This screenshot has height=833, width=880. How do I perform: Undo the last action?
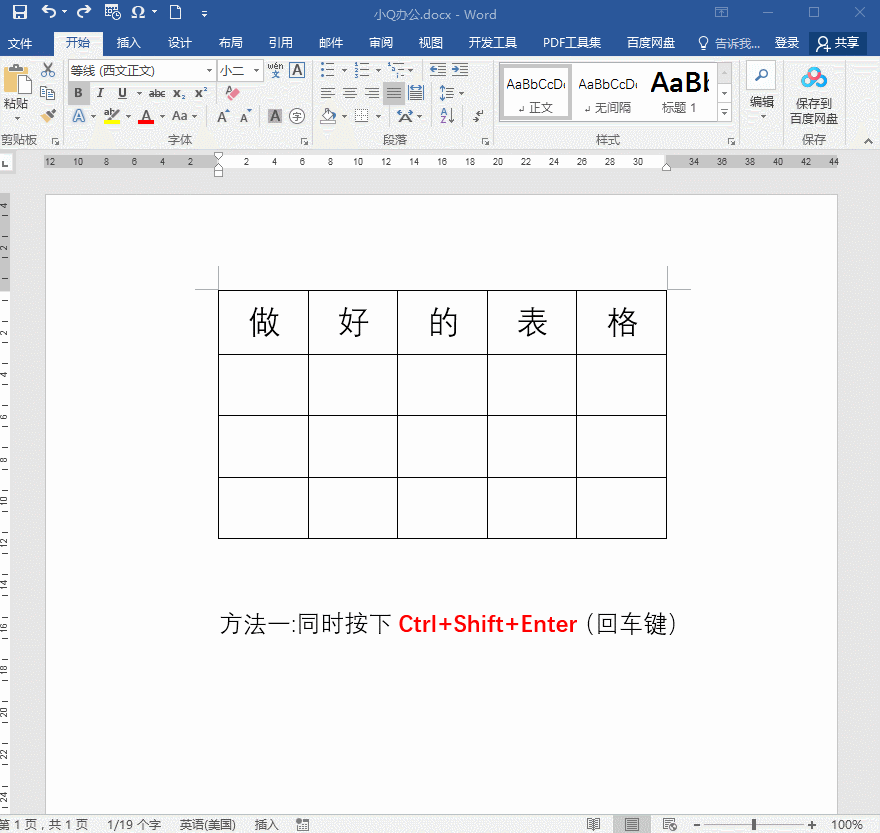point(49,12)
